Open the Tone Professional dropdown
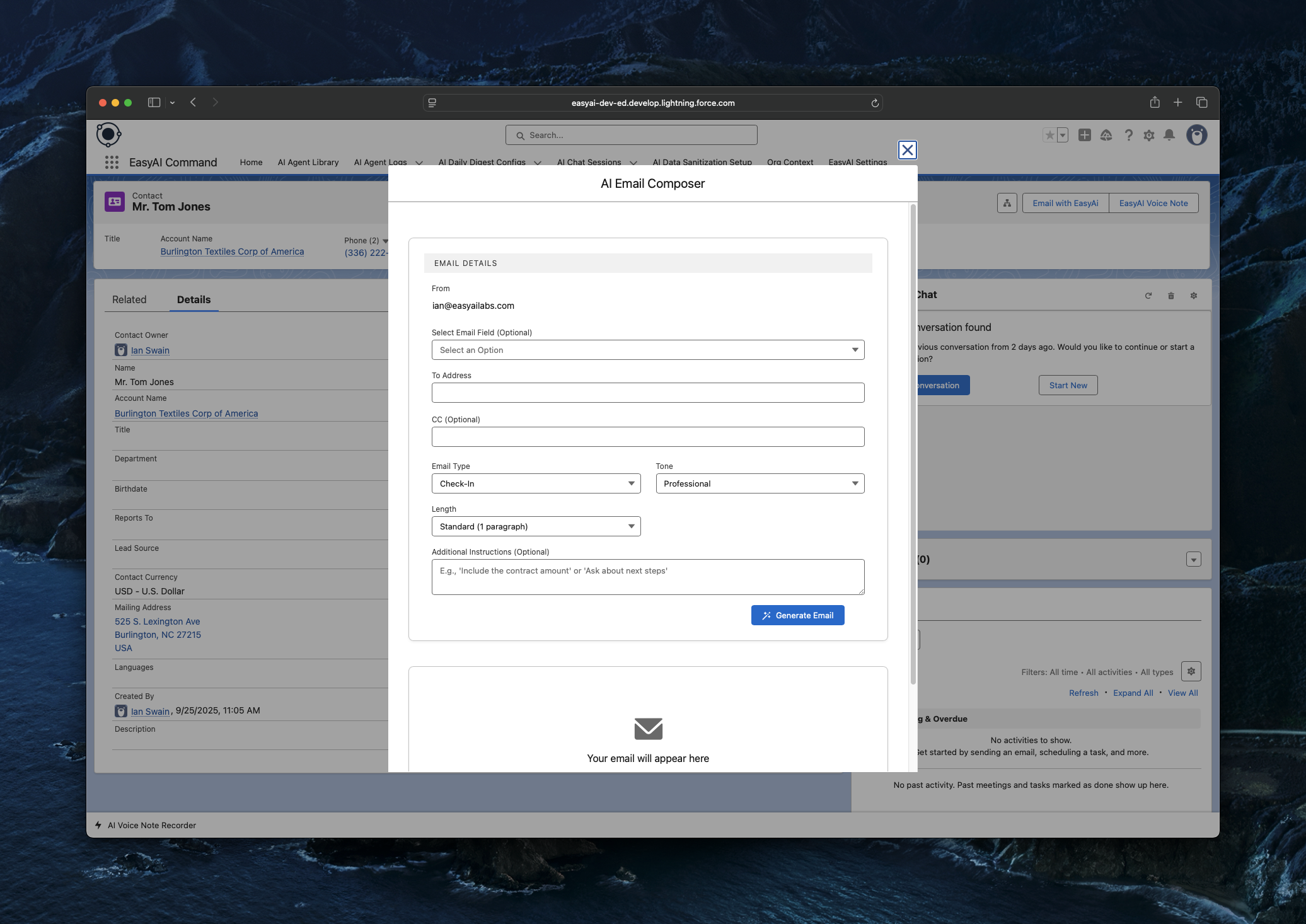Viewport: 1306px width, 924px height. click(760, 483)
